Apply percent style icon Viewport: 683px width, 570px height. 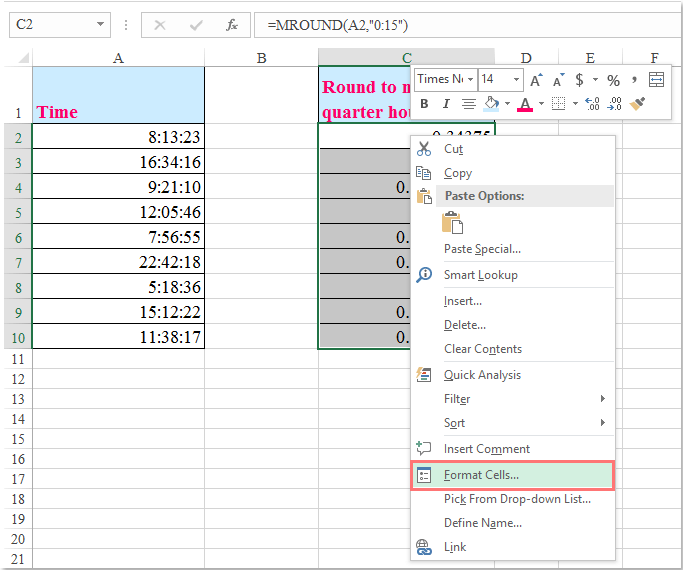tap(613, 80)
